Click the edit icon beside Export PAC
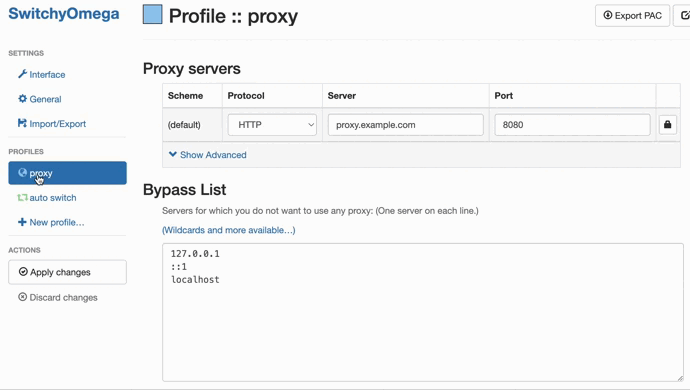 (683, 15)
